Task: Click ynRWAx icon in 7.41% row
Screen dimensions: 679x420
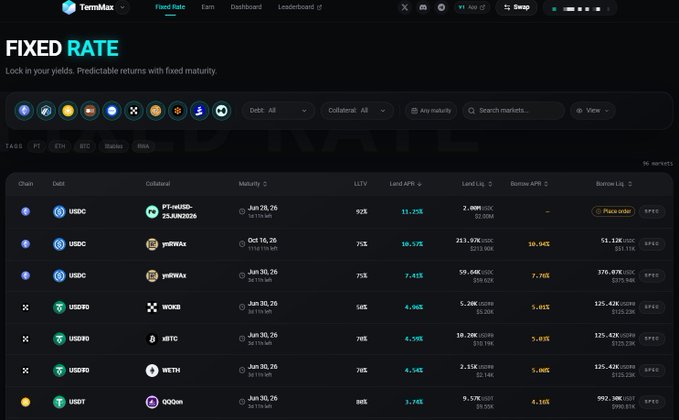Action: (152, 276)
